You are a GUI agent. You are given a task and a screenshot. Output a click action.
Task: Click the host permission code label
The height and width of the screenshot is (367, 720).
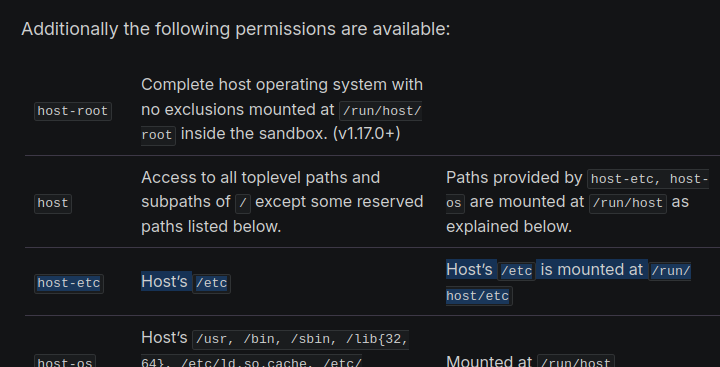(53, 203)
